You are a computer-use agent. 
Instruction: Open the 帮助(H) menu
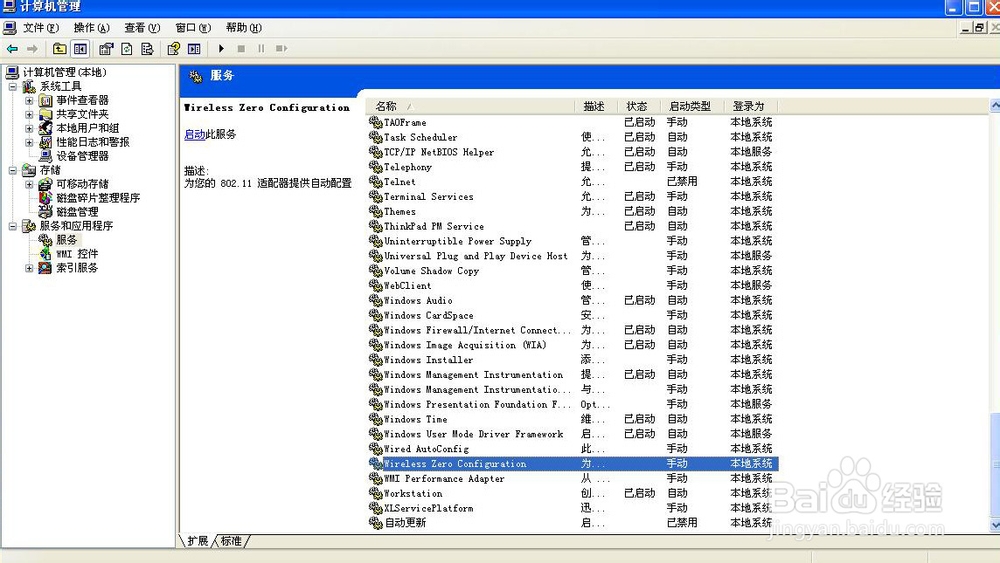point(244,28)
